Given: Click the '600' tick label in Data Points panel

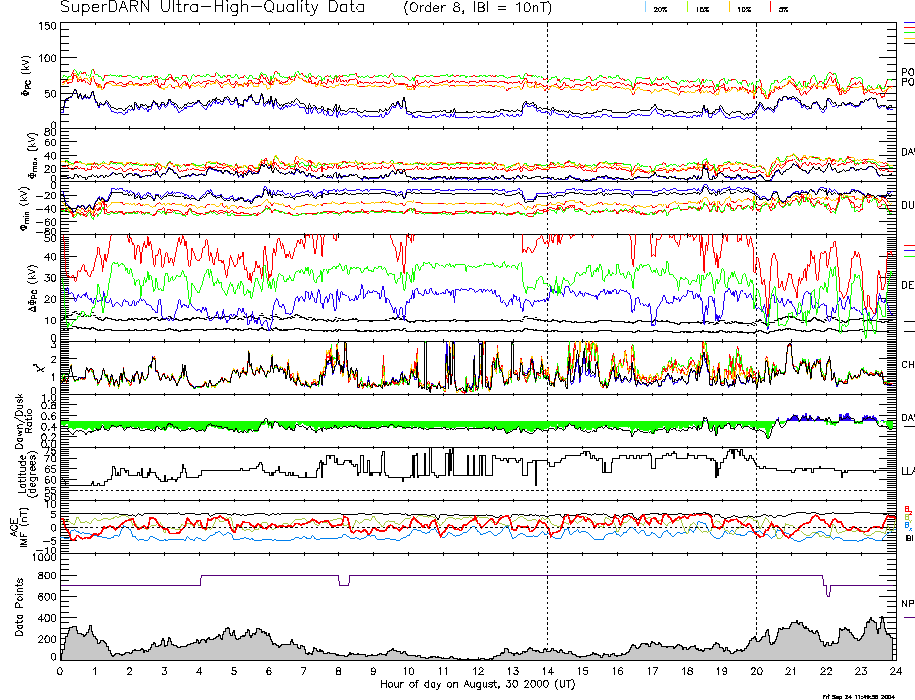Looking at the screenshot, I should point(48,597).
